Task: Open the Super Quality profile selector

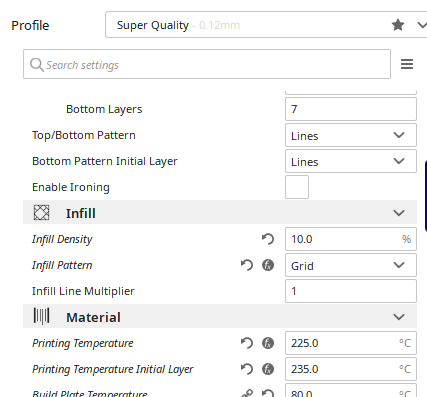Action: pyautogui.click(x=266, y=25)
